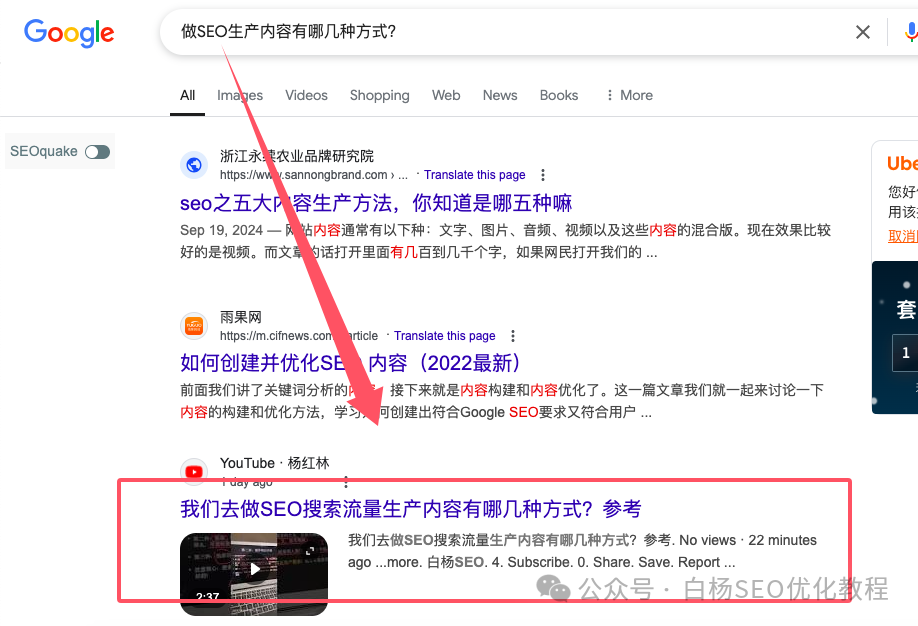Switch to the Images tab
The width and height of the screenshot is (918, 626).
(x=239, y=95)
